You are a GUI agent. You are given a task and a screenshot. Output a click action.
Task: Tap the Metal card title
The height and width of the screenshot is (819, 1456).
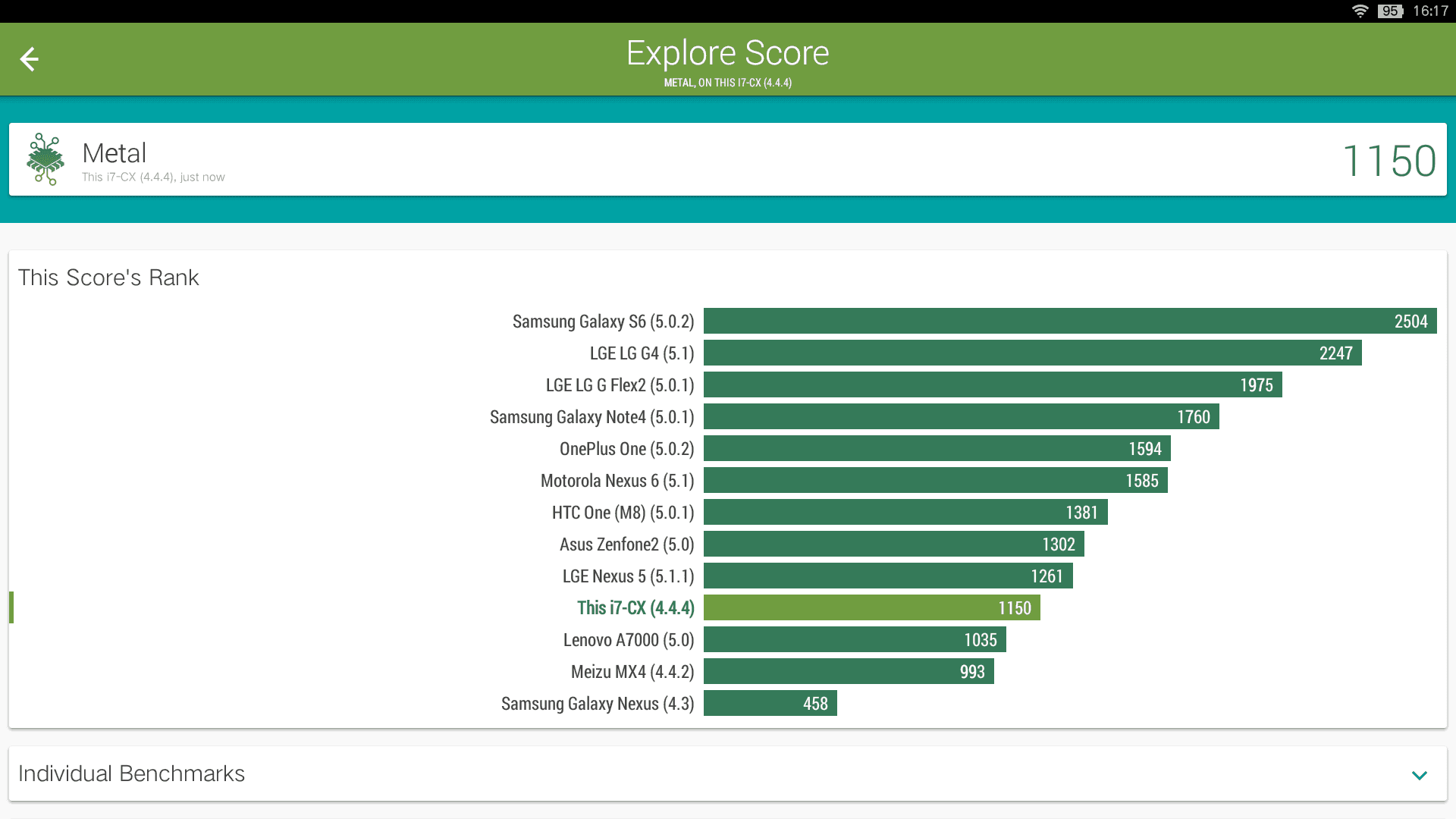pos(114,153)
